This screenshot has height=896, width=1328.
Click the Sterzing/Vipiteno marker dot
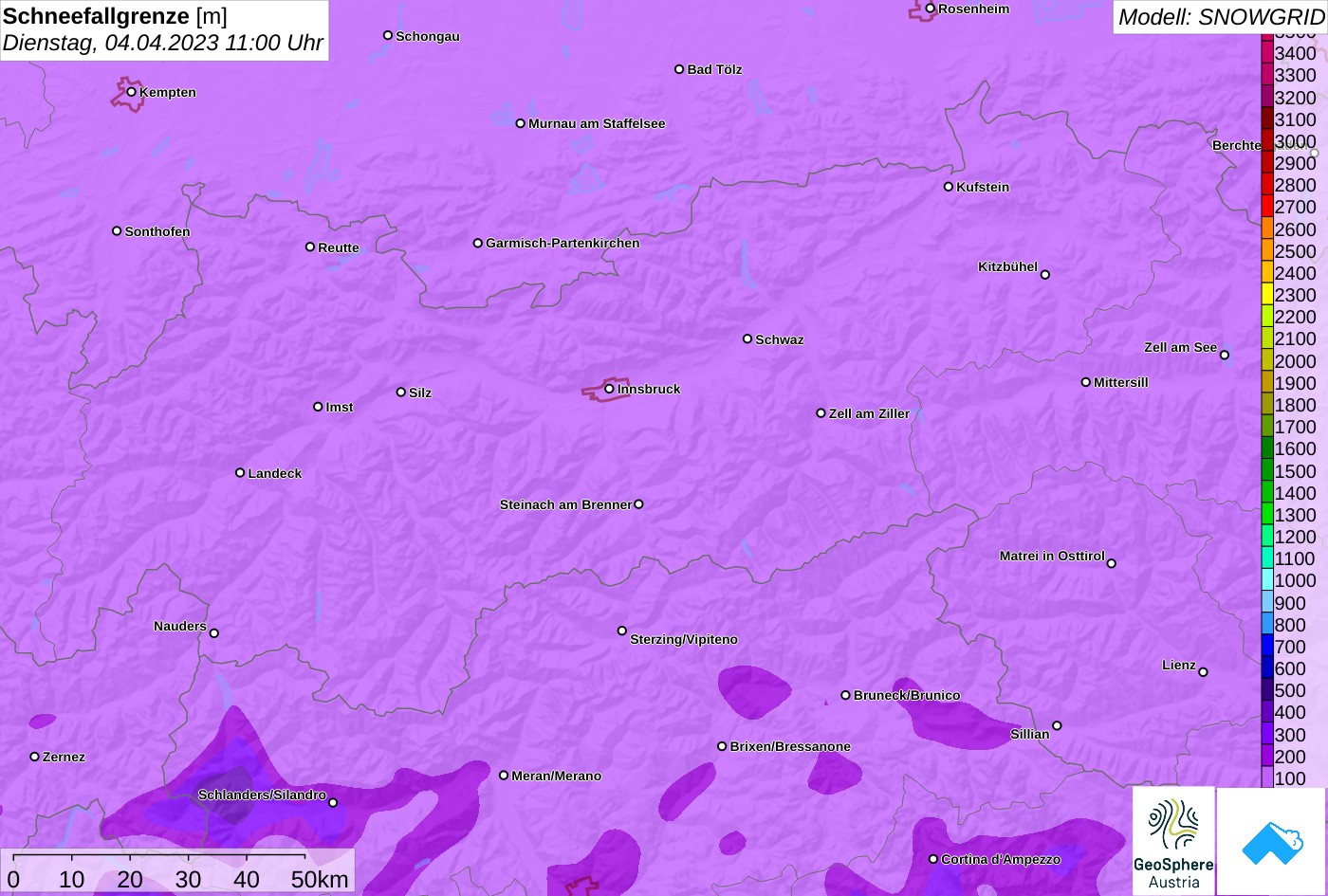coord(622,631)
